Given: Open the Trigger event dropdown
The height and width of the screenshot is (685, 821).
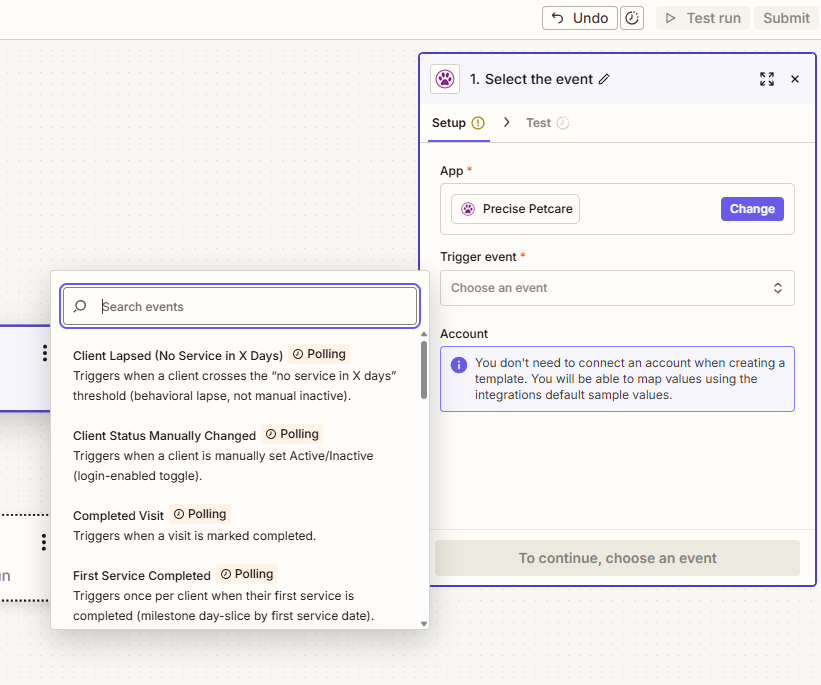Looking at the screenshot, I should tap(617, 288).
